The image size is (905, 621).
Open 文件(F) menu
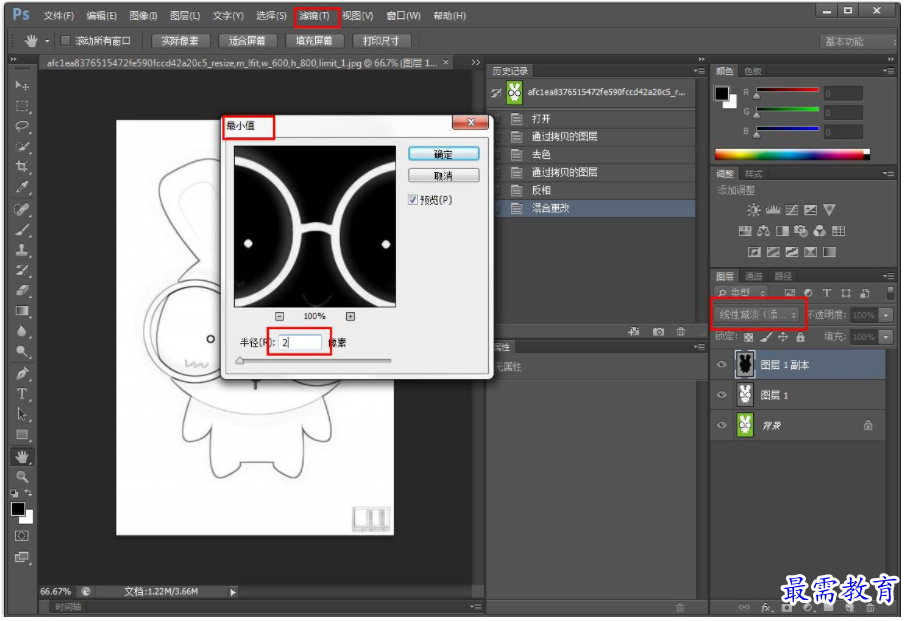point(59,16)
